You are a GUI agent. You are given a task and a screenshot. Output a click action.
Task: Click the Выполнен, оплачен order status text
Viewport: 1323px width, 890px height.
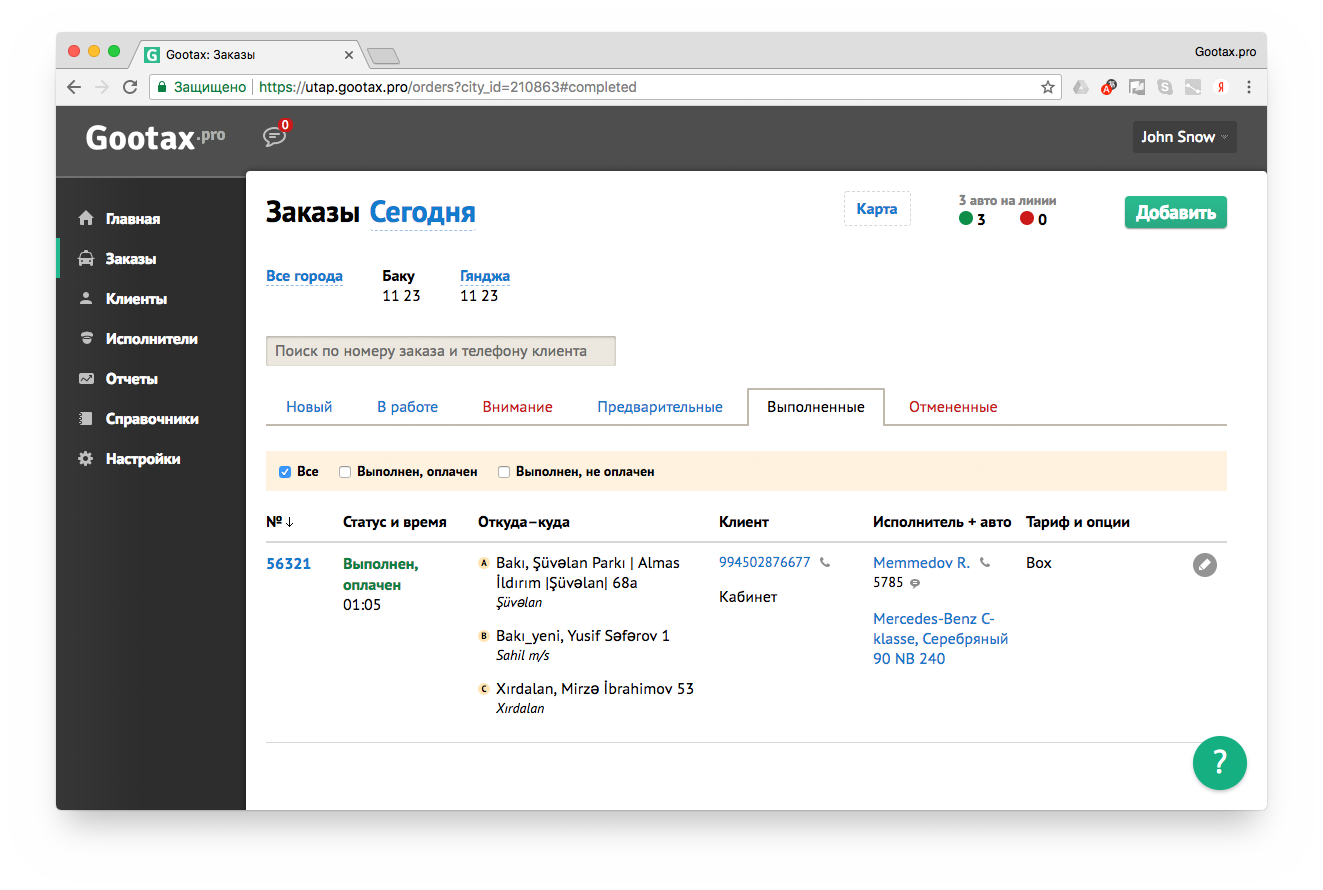(x=381, y=574)
